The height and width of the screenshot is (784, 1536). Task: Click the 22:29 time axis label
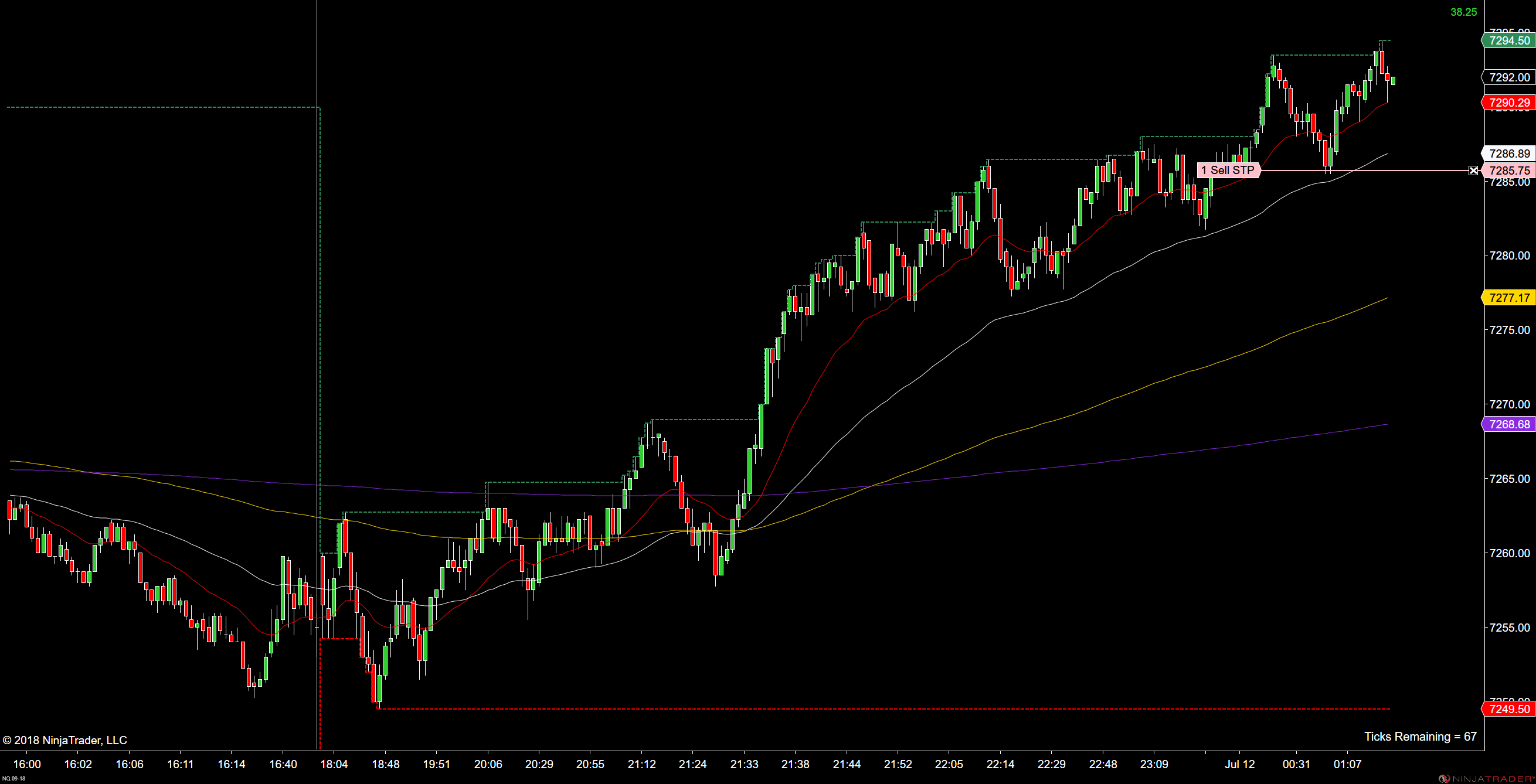click(1052, 764)
